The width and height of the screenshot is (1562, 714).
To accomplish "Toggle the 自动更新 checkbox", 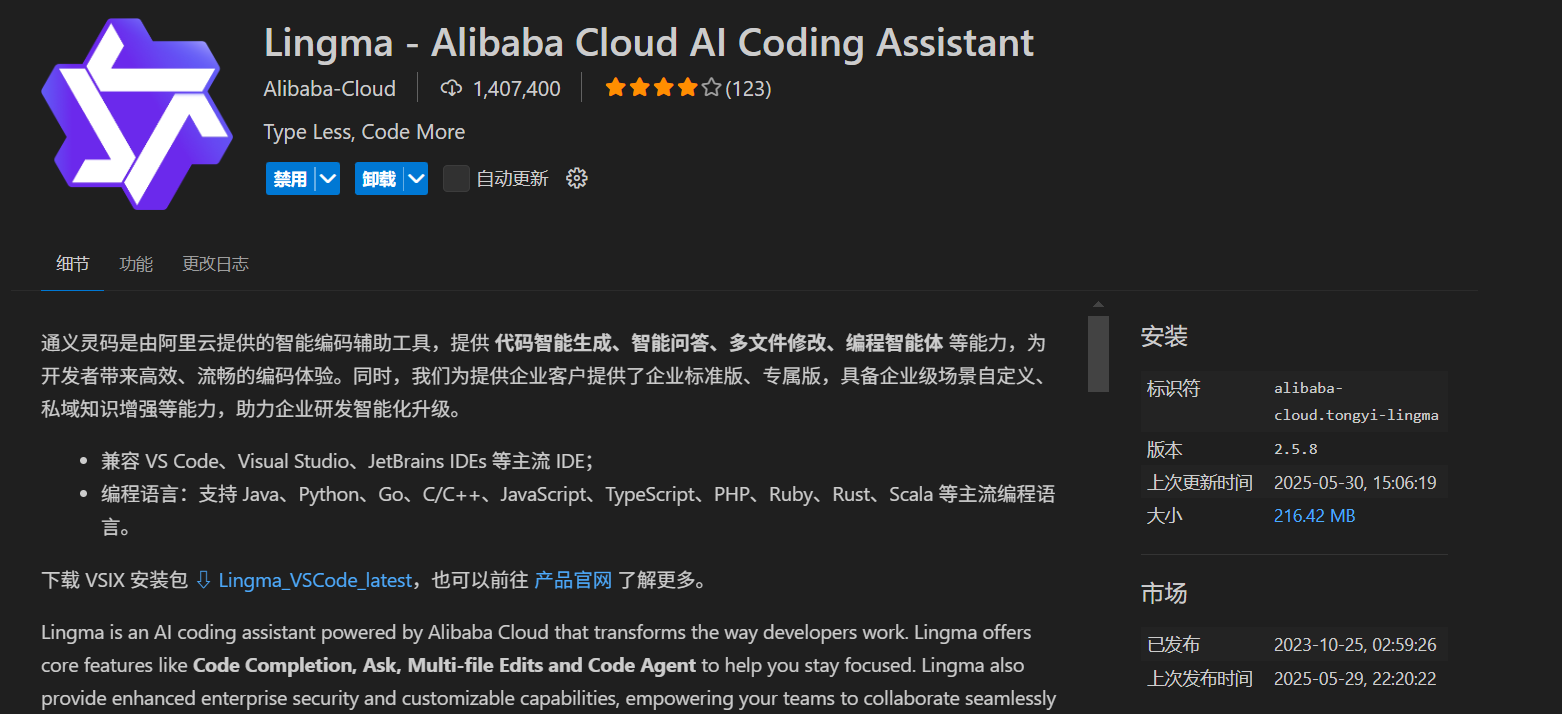I will click(456, 179).
